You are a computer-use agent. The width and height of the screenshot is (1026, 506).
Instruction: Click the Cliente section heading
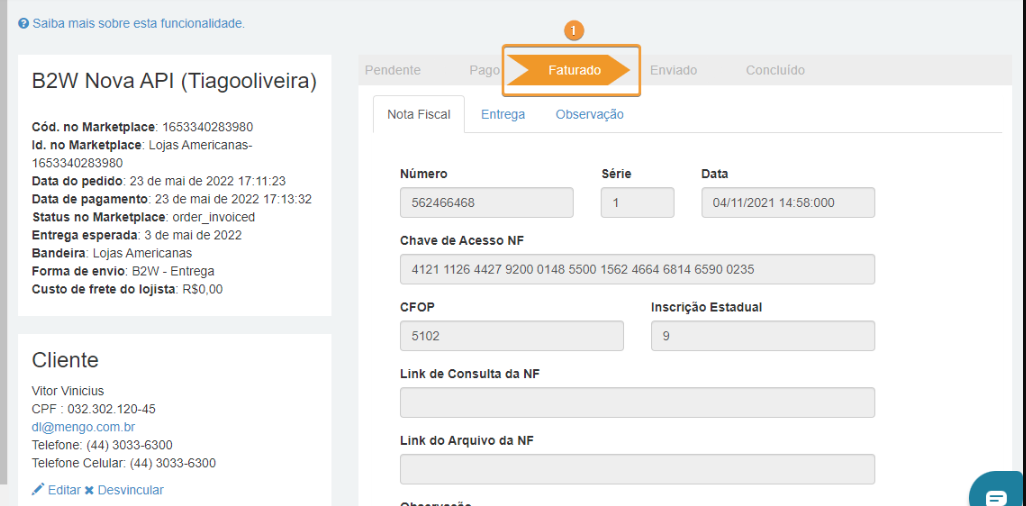pos(65,359)
